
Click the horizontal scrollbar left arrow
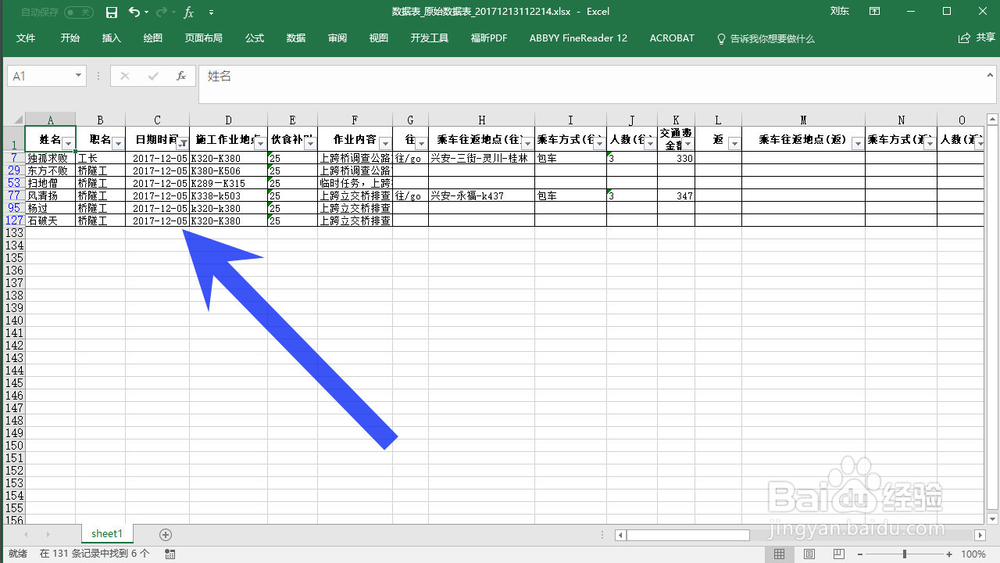[620, 535]
